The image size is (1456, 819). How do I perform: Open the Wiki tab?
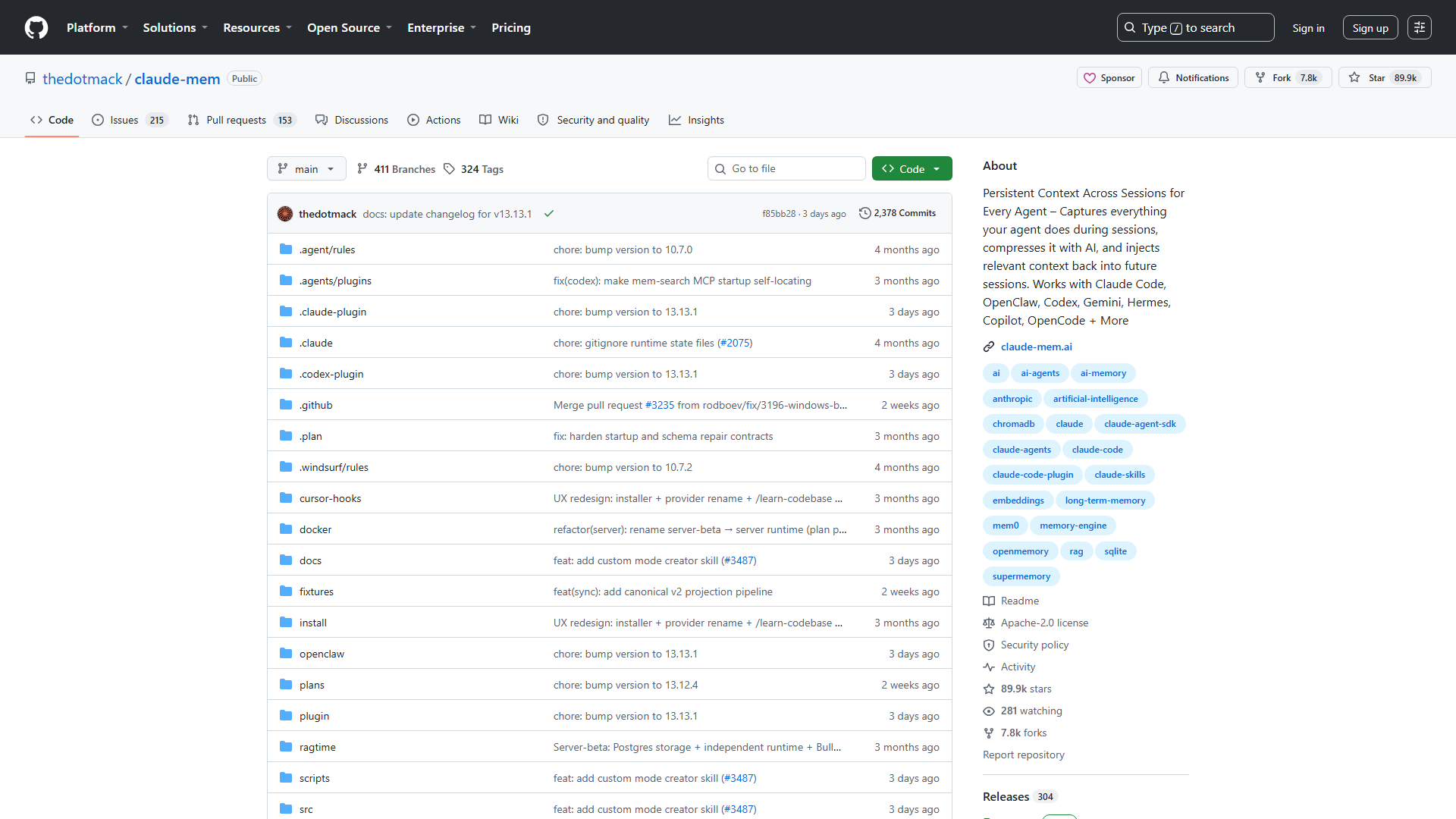tap(499, 120)
